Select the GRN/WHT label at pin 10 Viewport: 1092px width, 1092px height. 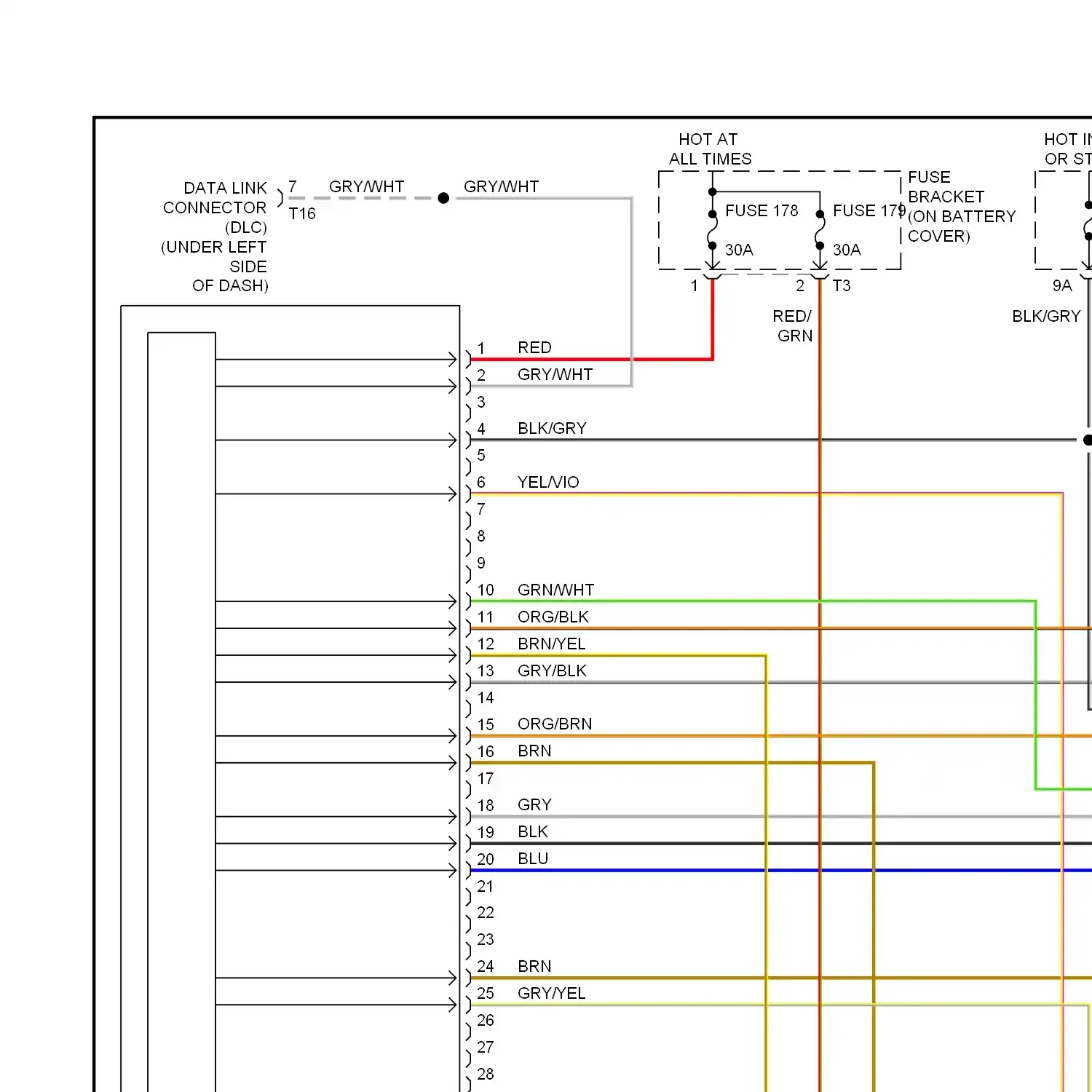click(x=555, y=590)
